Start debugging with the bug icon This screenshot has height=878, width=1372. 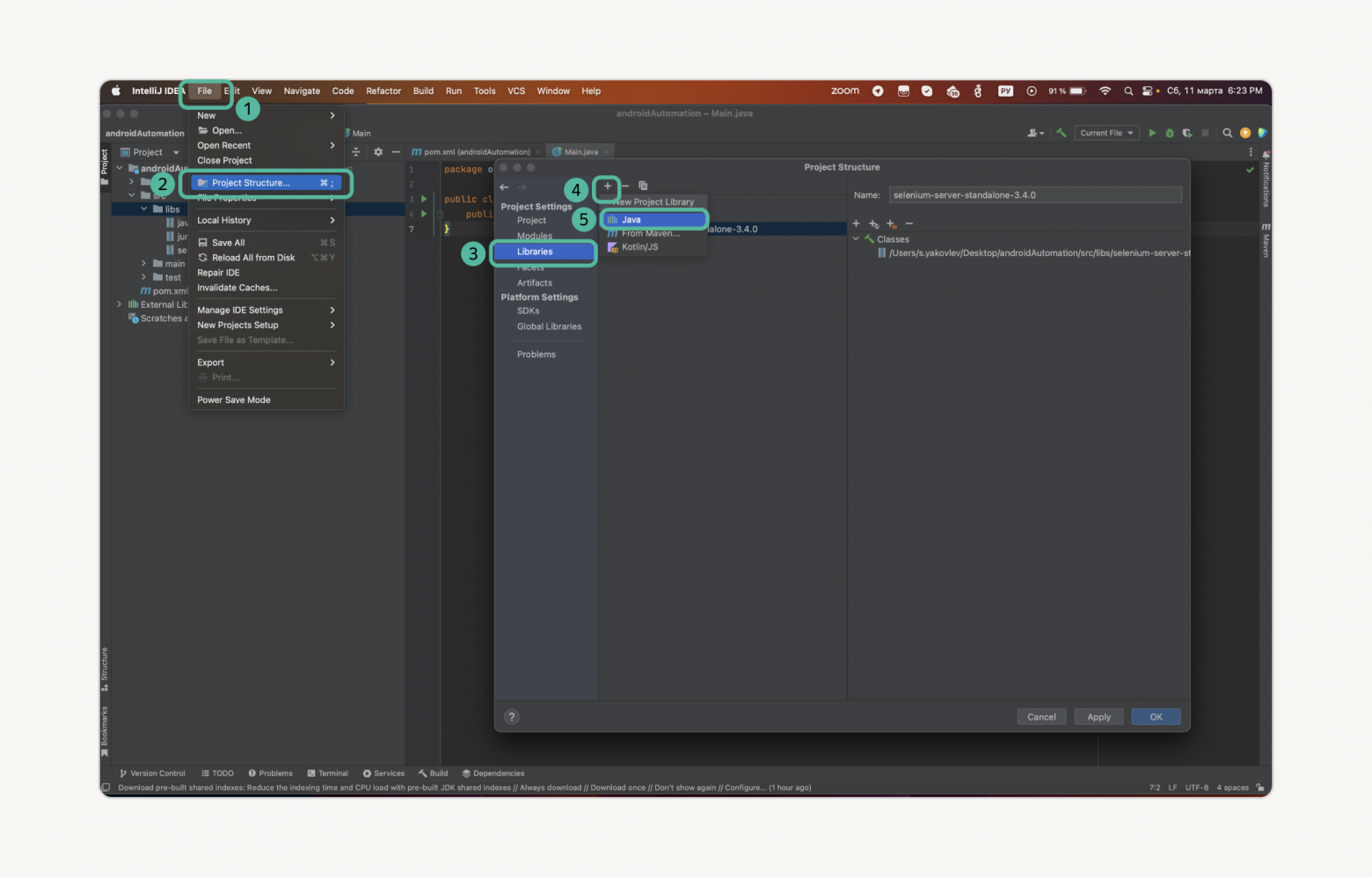[x=1170, y=133]
